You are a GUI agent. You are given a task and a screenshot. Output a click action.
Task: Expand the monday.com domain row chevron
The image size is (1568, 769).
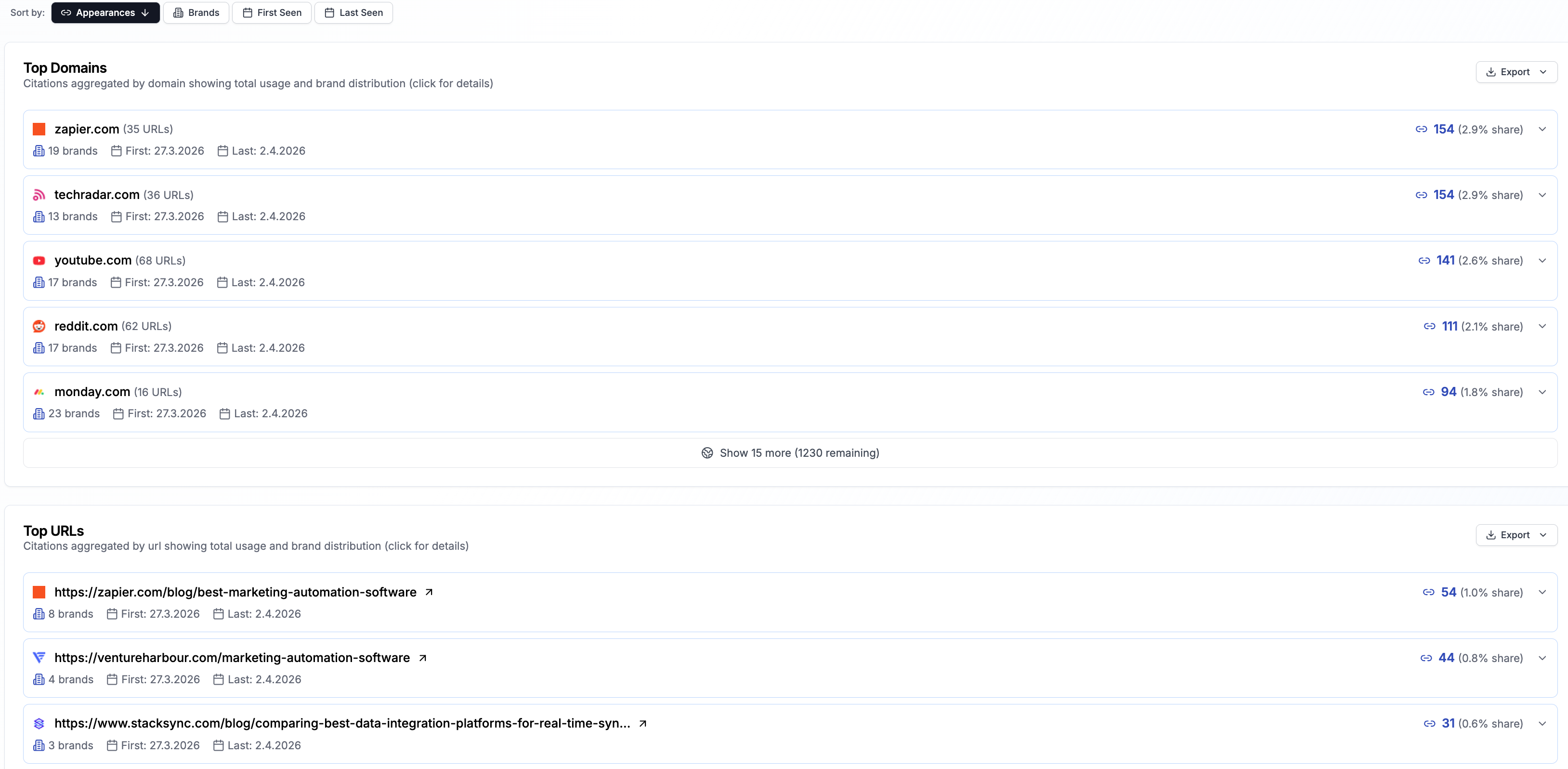click(x=1542, y=392)
